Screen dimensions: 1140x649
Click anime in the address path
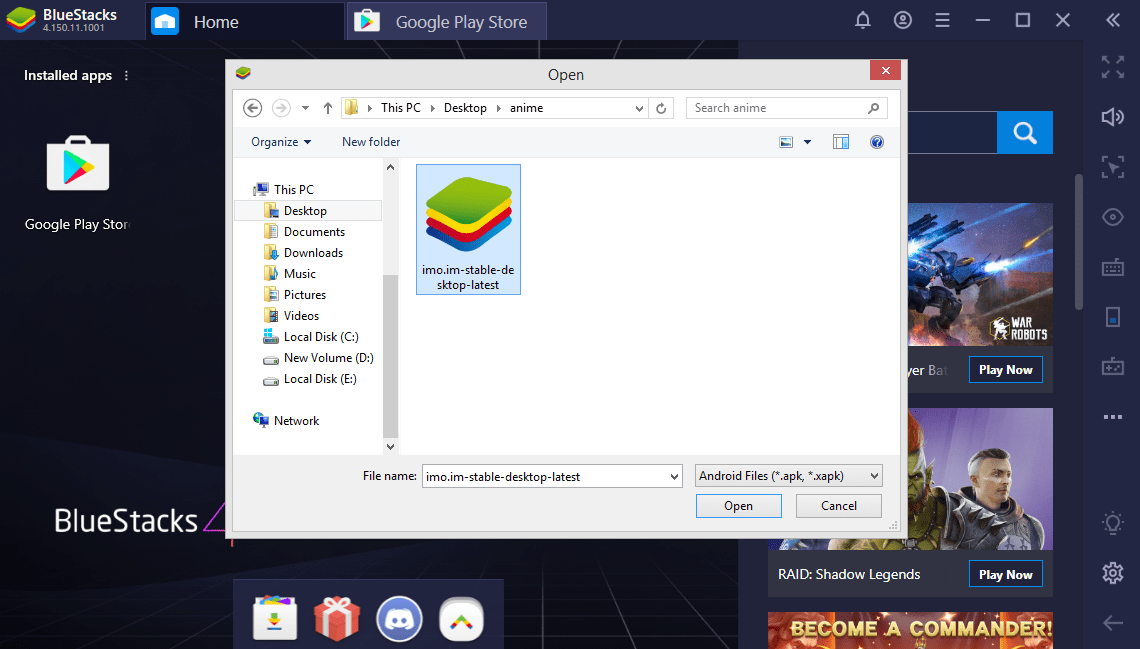click(526, 108)
